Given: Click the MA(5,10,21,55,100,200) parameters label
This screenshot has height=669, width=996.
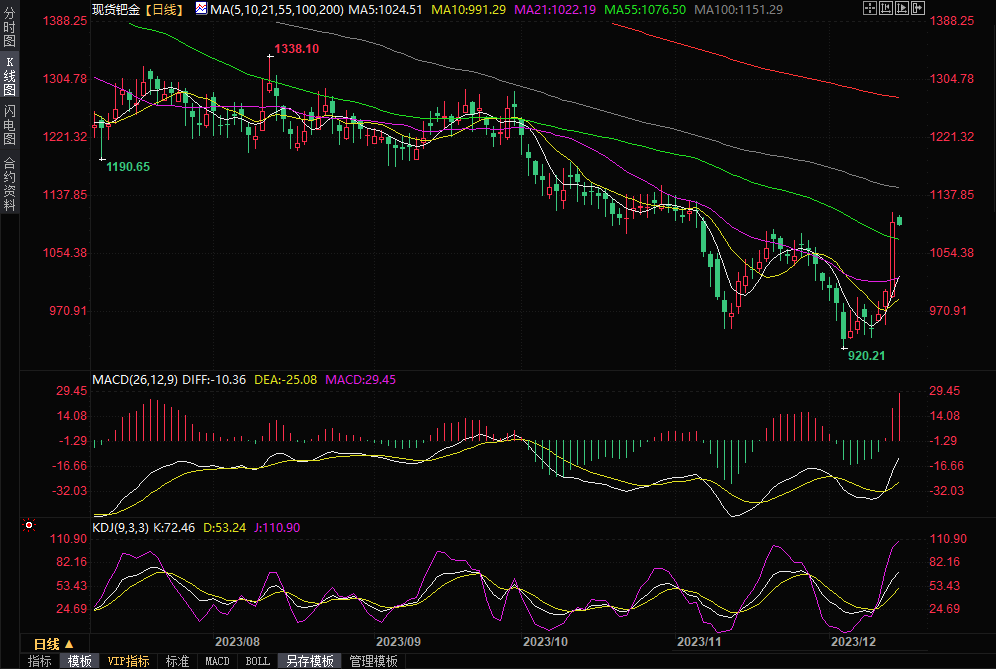Looking at the screenshot, I should [x=277, y=9].
